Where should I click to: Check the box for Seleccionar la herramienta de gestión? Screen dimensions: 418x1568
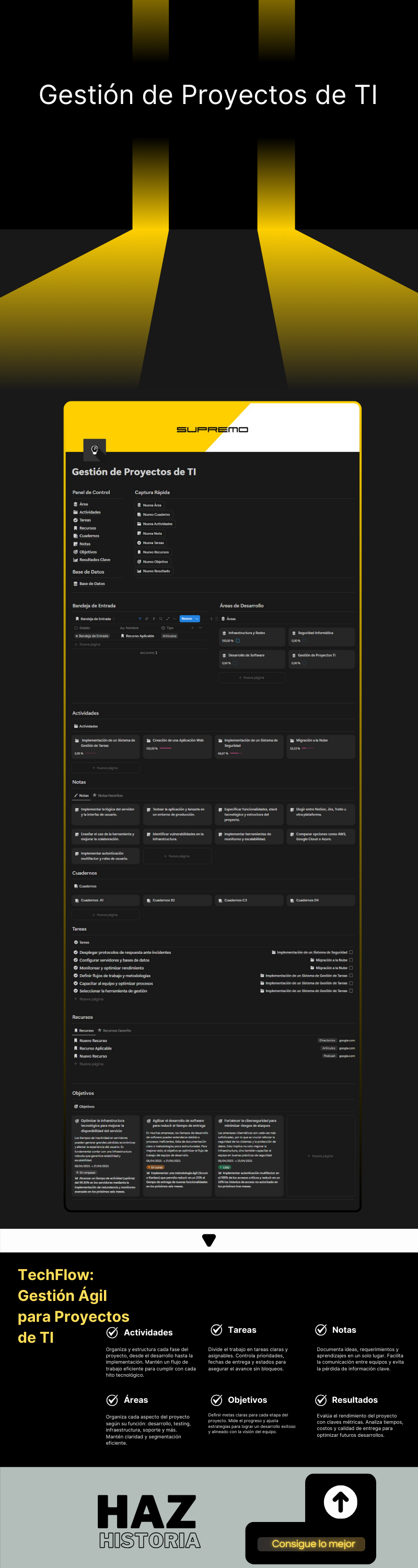[351, 991]
